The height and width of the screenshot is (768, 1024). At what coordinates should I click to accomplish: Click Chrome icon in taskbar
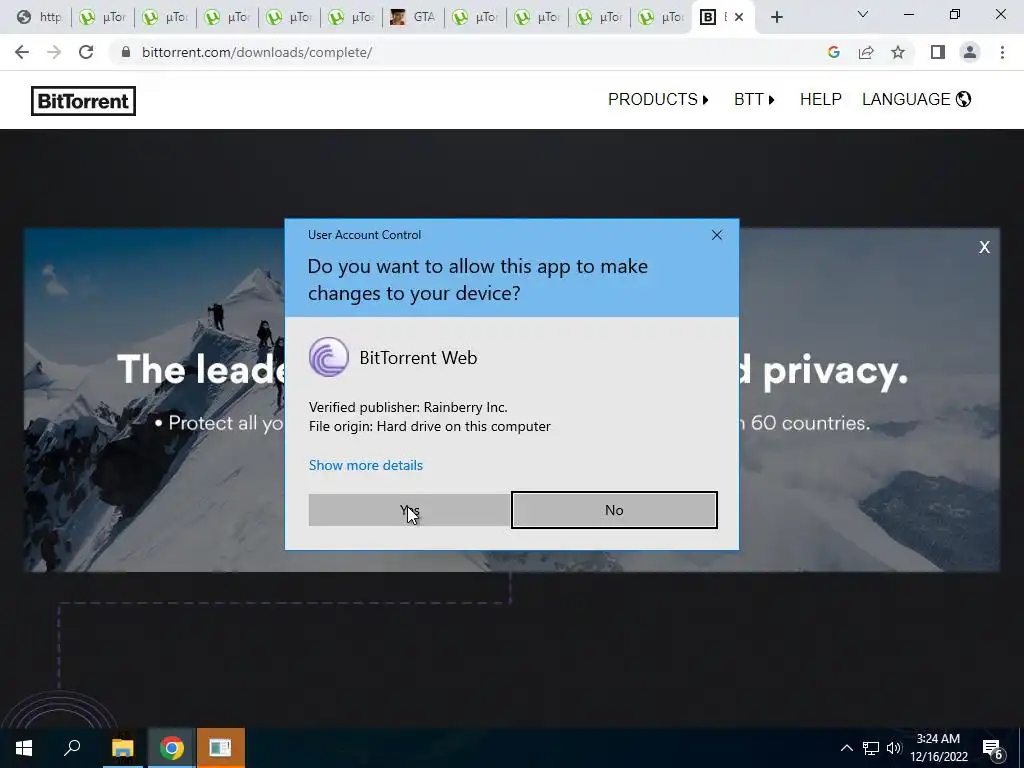coord(171,748)
